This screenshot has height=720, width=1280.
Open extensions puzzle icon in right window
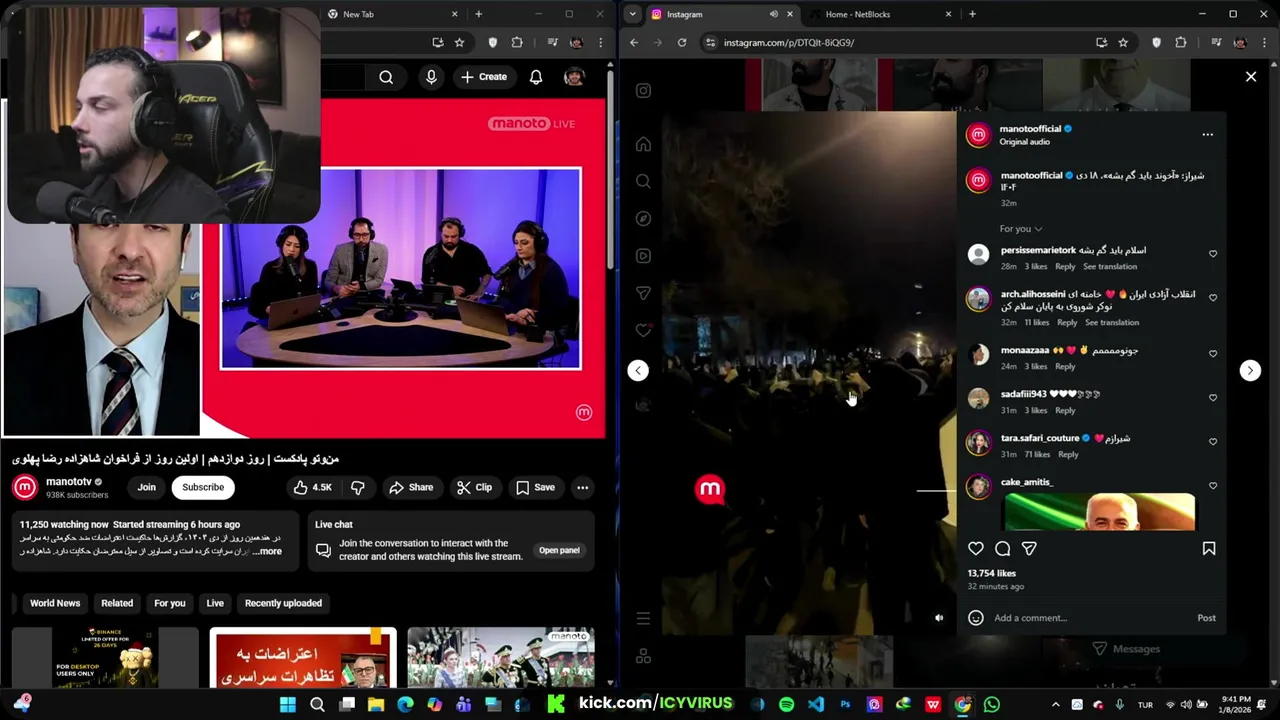coord(1181,43)
